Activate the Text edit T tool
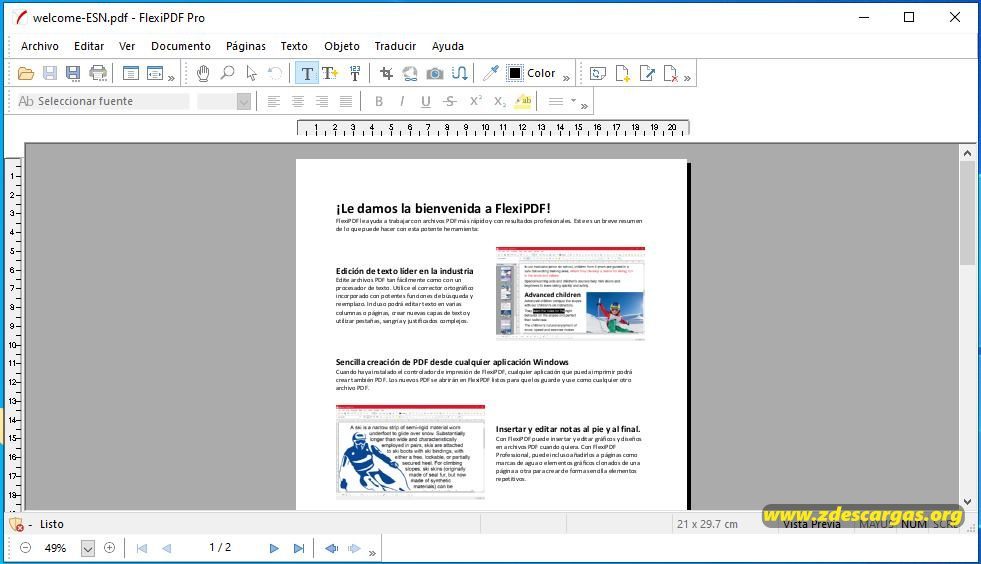The image size is (981, 564). coord(307,73)
